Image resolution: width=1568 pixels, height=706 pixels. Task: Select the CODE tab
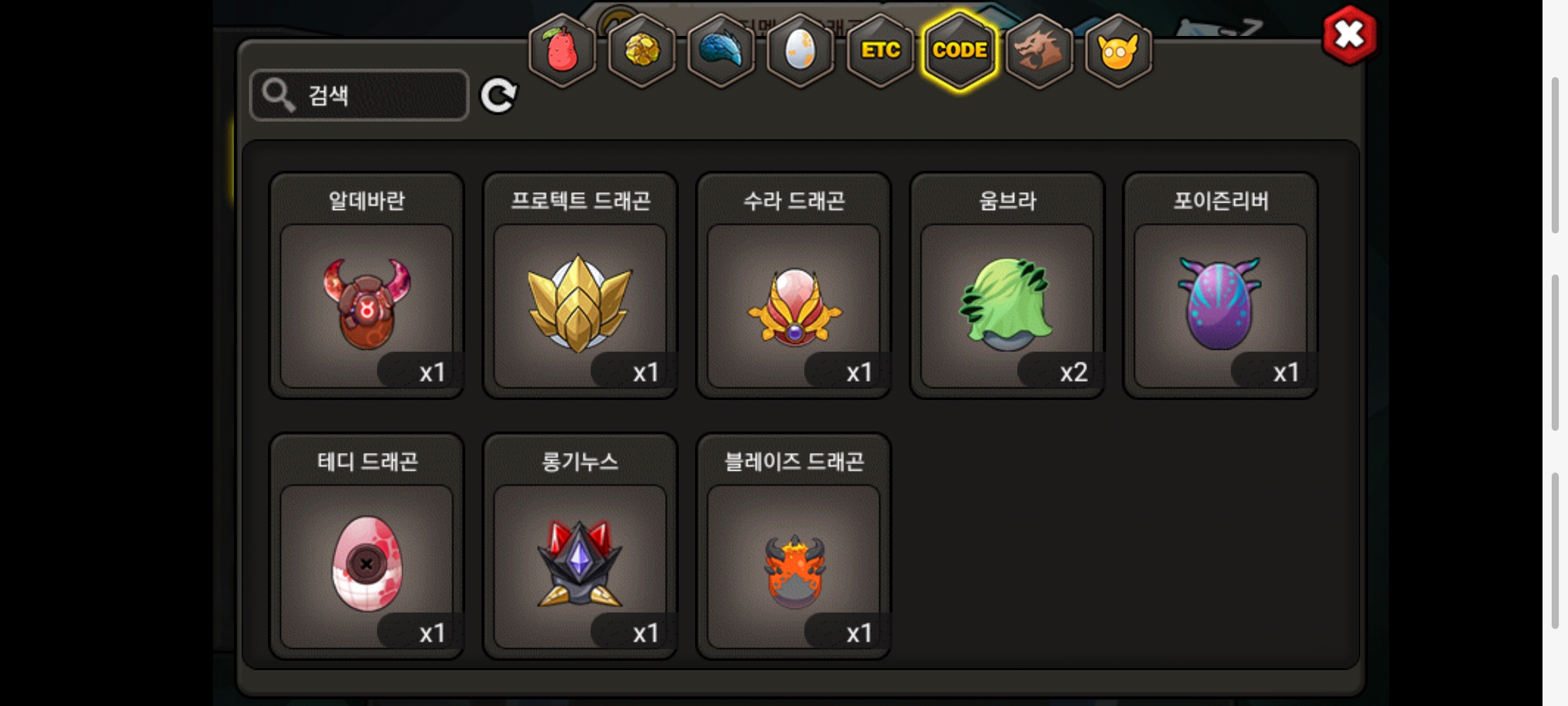point(960,50)
